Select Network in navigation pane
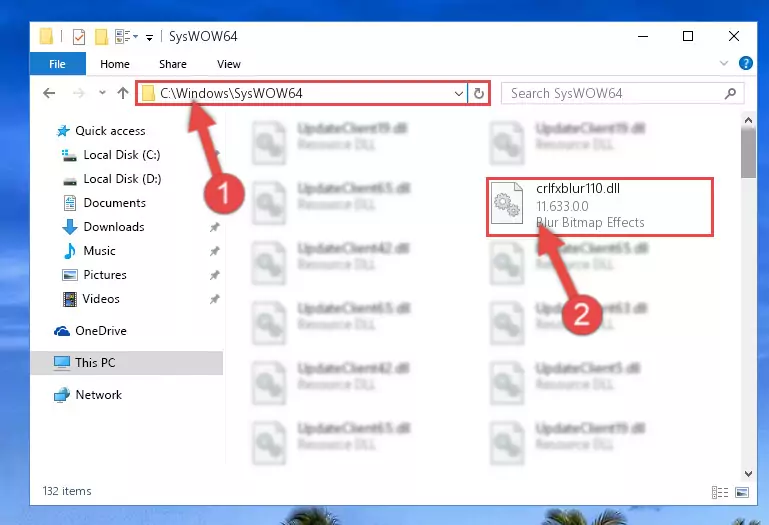This screenshot has width=769, height=525. [x=98, y=395]
